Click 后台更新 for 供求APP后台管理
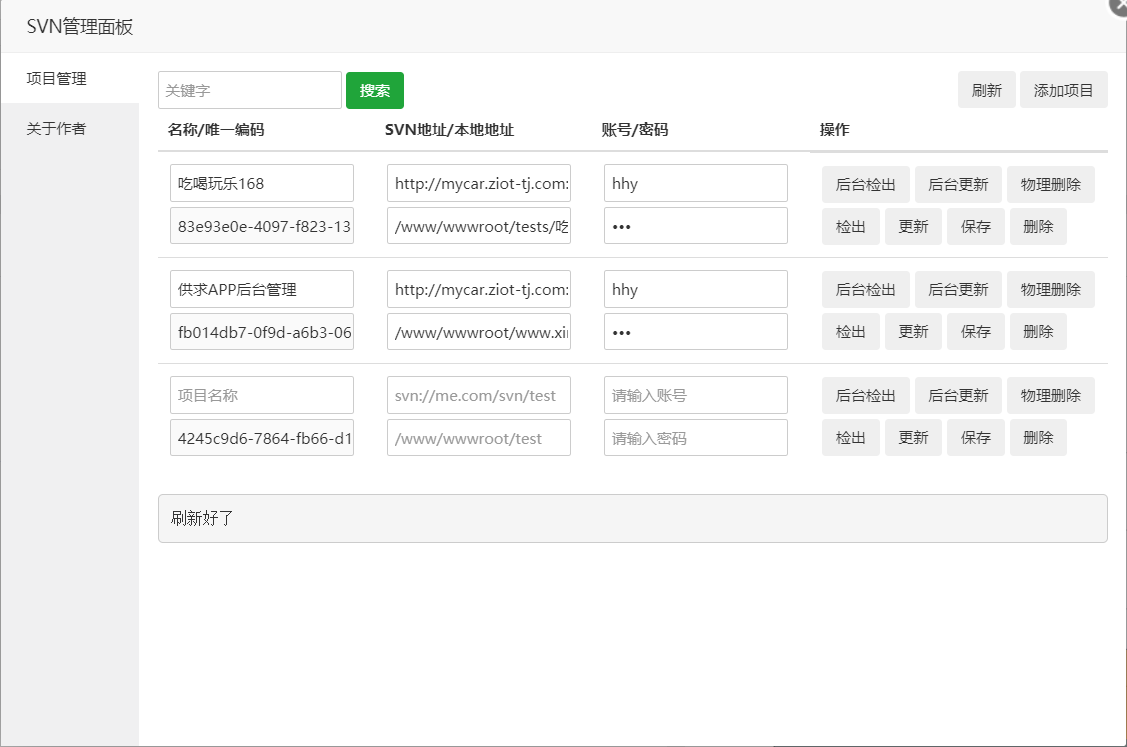Image resolution: width=1127 pixels, height=747 pixels. (x=958, y=290)
